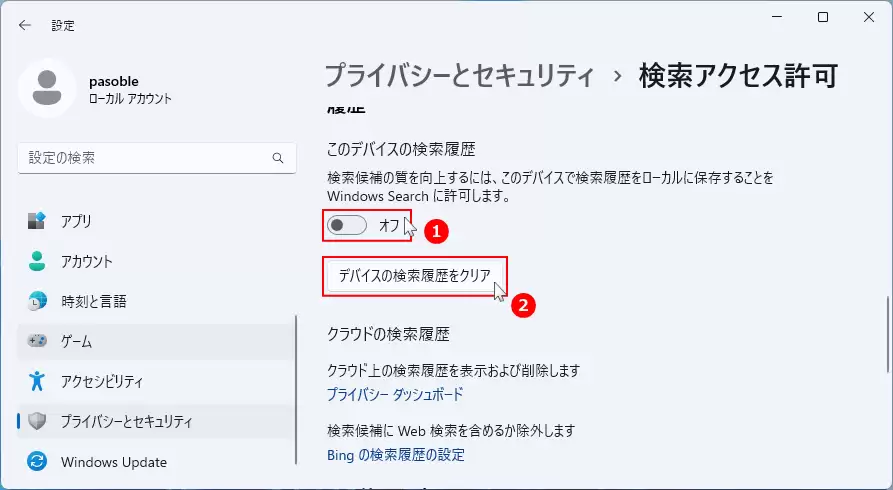The image size is (893, 490).
Task: Open アクセシビリティ via its figure icon
Action: [x=37, y=381]
